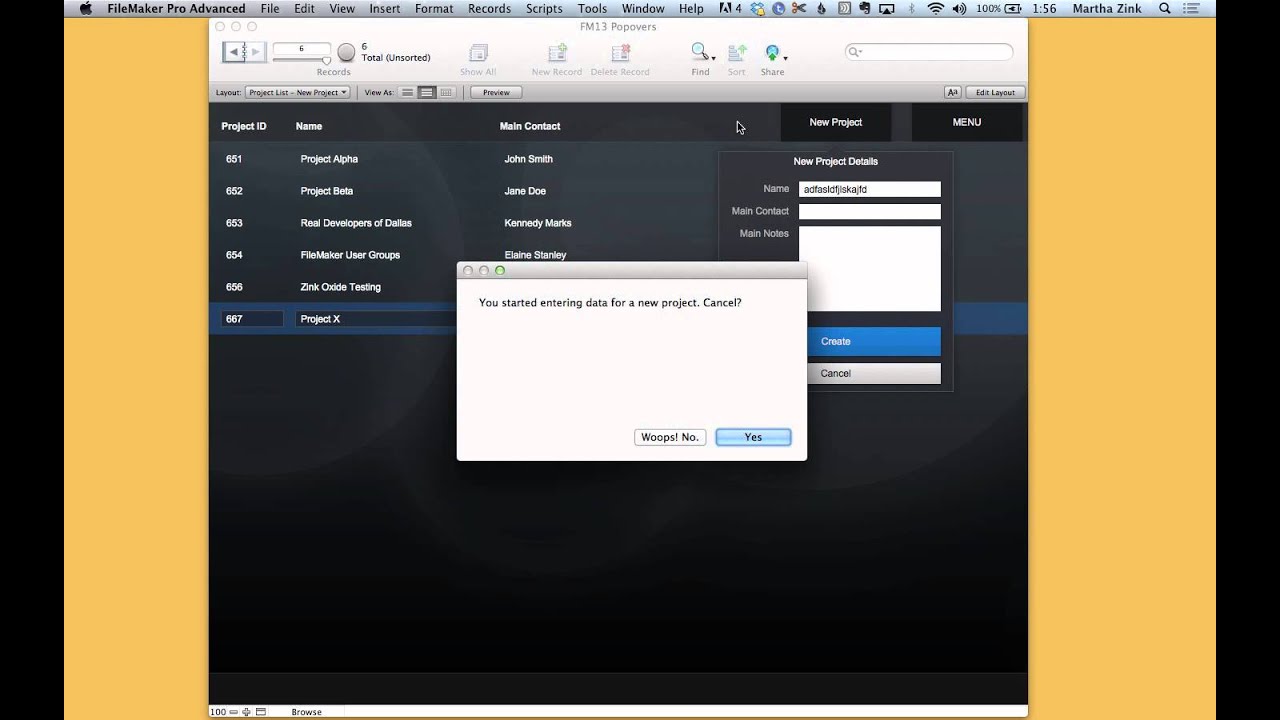Click scissors icon in menu bar

tap(799, 8)
